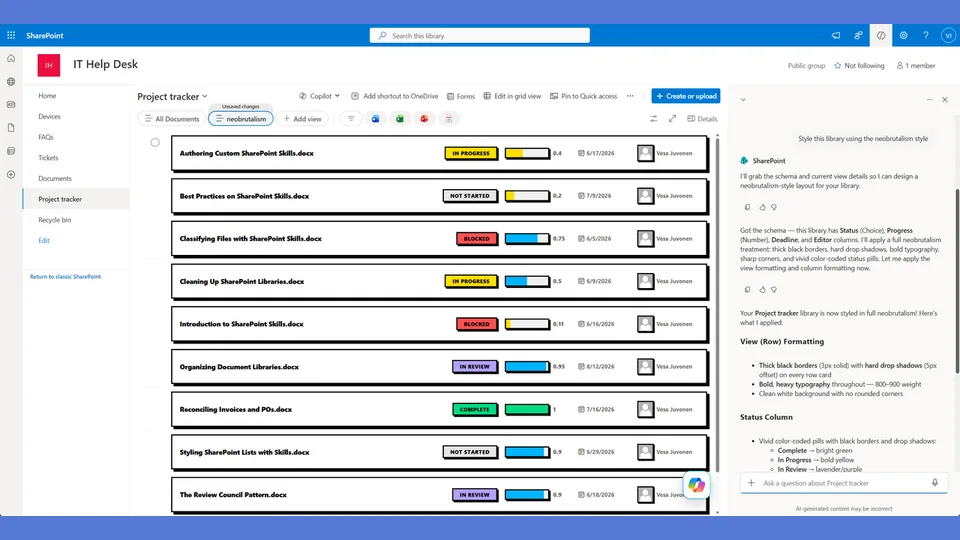Click the library list vertical scrollbar
Screen dimensions: 960x540
tap(718, 306)
